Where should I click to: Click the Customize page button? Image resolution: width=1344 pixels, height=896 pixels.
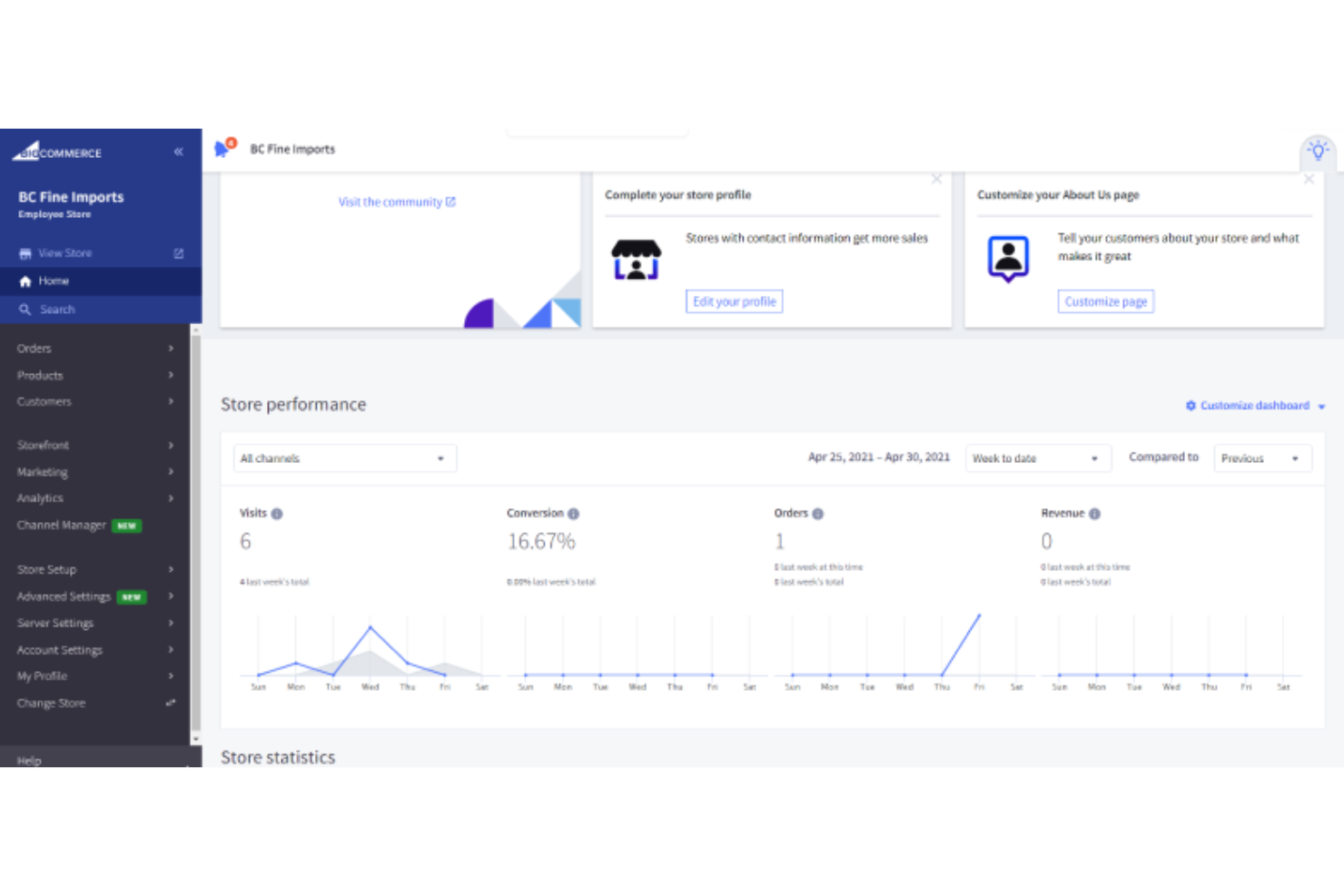coord(1105,300)
